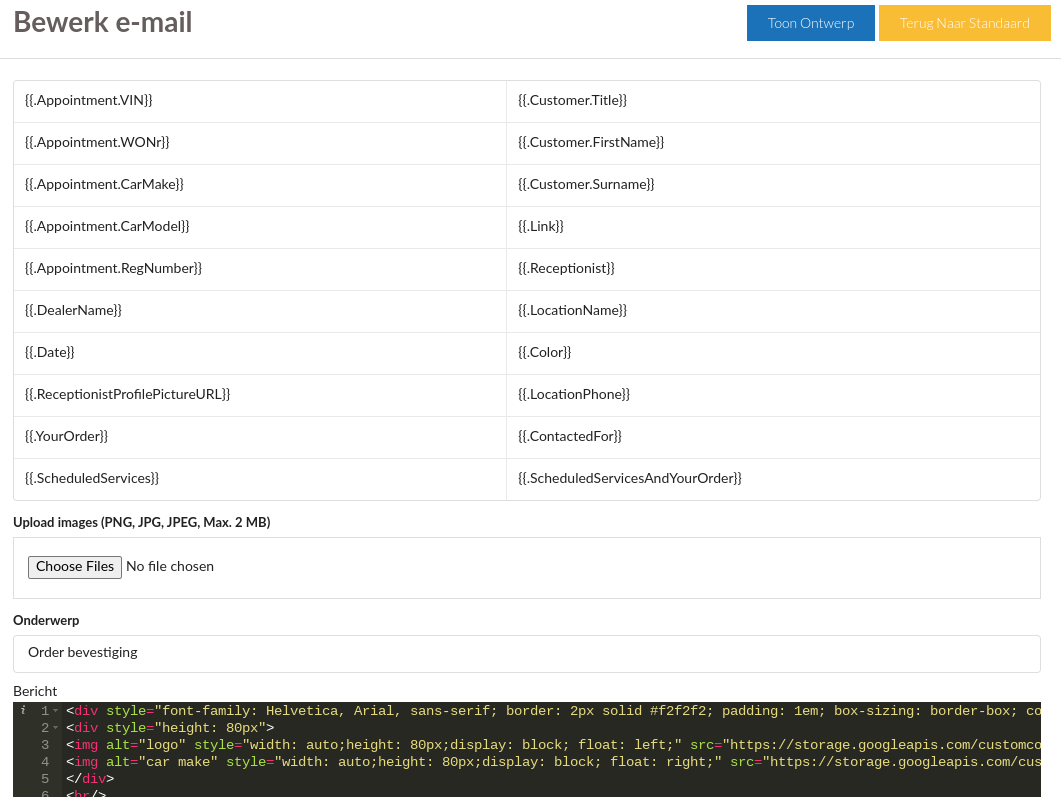Select the {{.Appointment.CarMake}} placeholder
Viewport: 1061px width, 797px height.
(104, 184)
